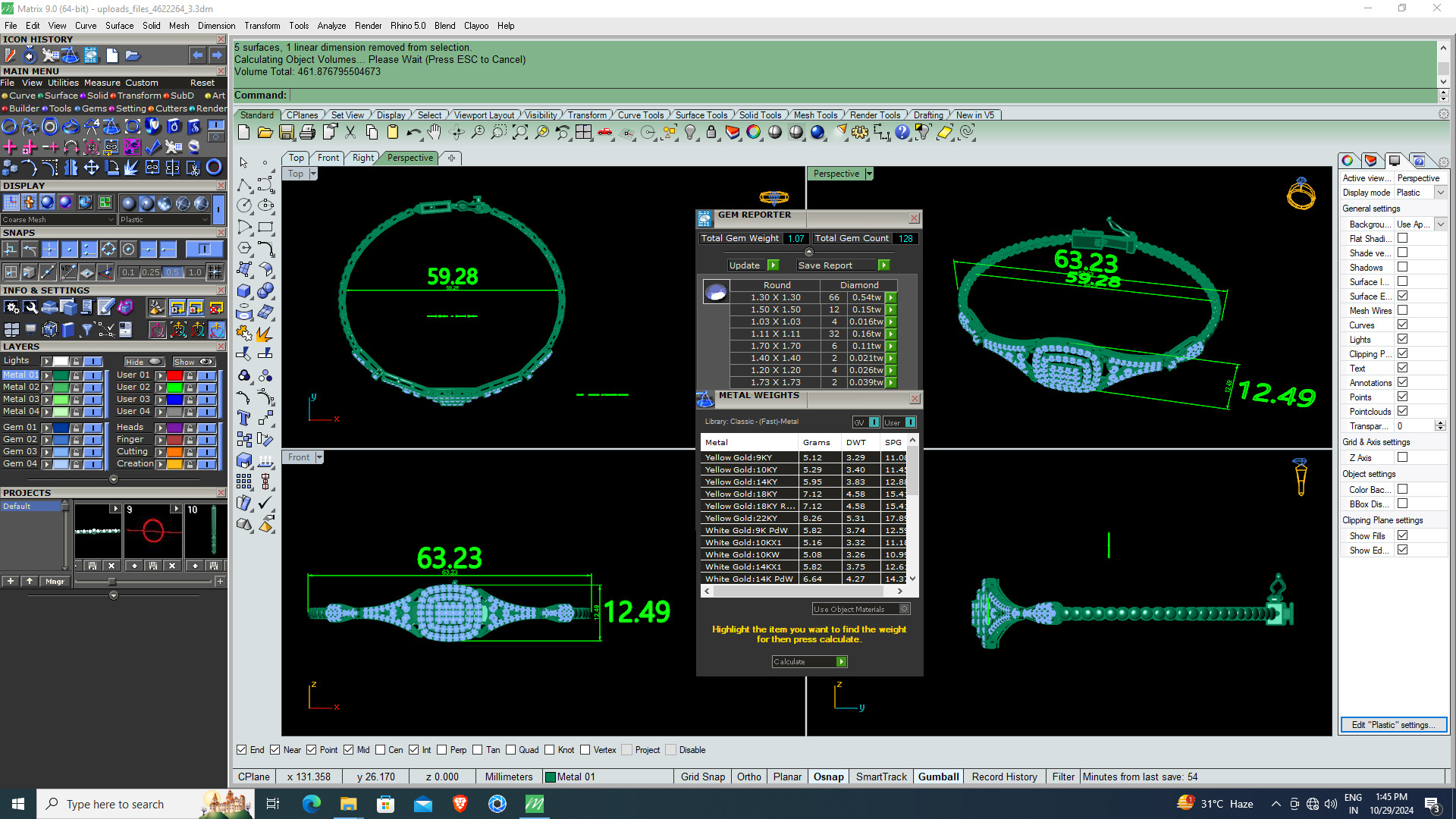Click the Mngr button in Projects panel
Image resolution: width=1456 pixels, height=819 pixels.
pos(55,582)
